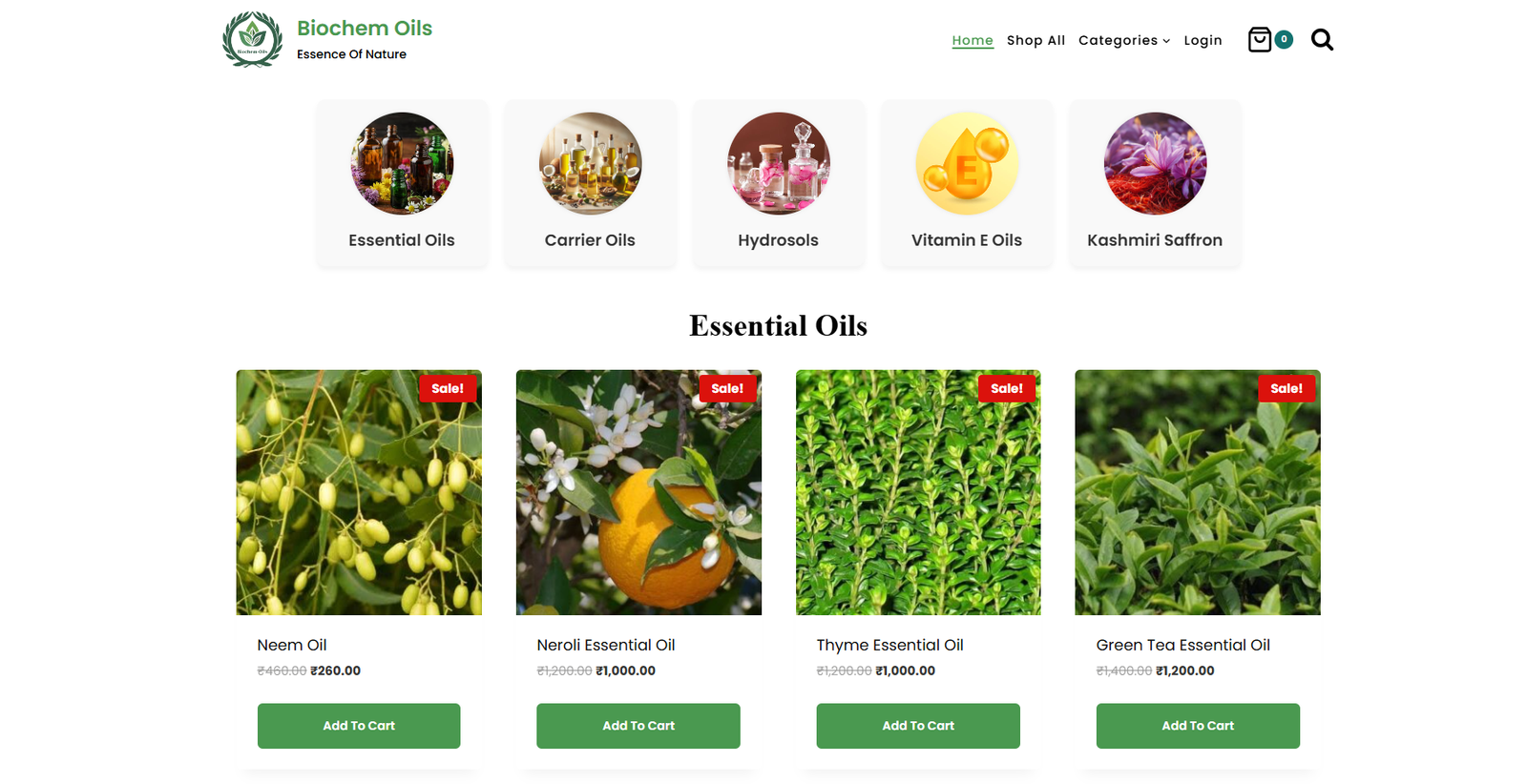Viewport: 1527px width, 784px height.
Task: Click the Green Tea Essential Oil title
Action: coord(1182,645)
